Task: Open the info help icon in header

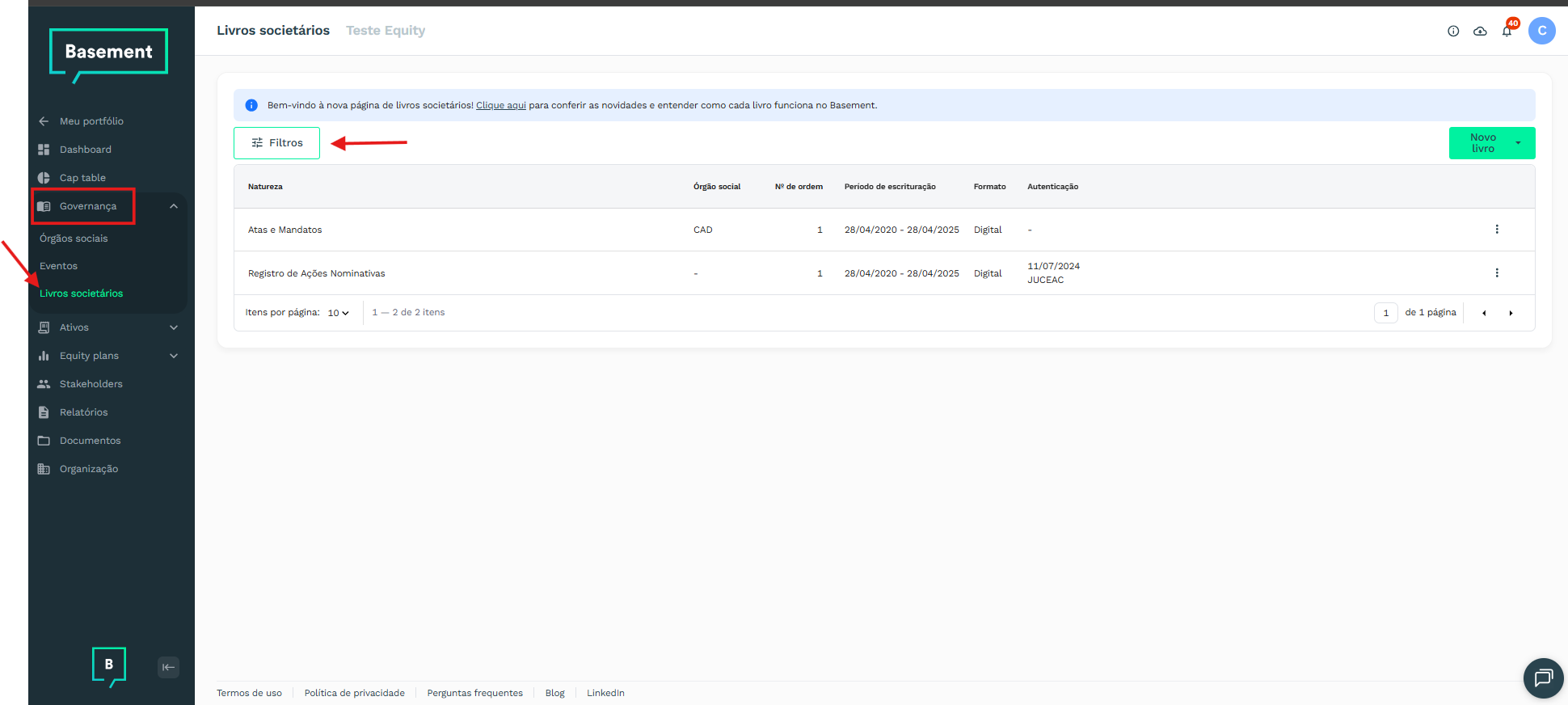Action: (x=1453, y=32)
